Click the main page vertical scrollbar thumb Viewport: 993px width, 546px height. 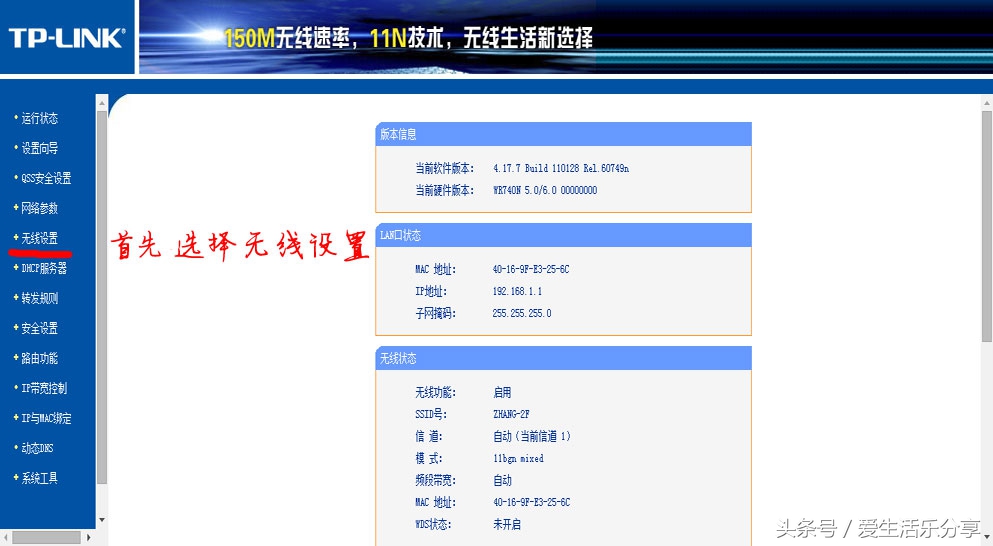click(x=987, y=227)
